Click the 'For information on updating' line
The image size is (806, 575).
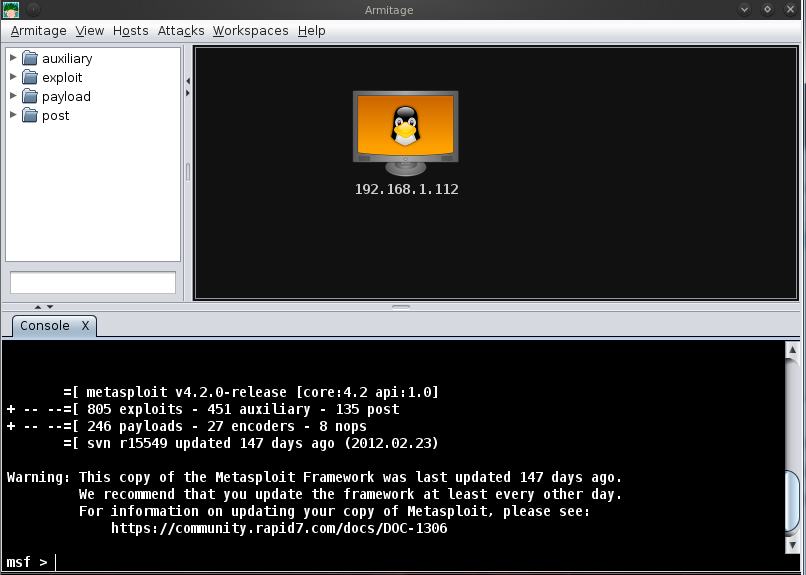pyautogui.click(x=335, y=511)
